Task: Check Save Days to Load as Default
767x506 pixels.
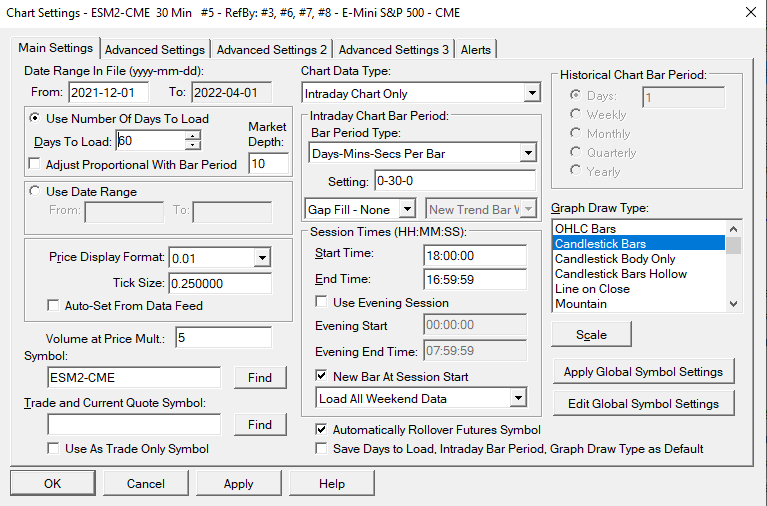Action: (x=321, y=449)
